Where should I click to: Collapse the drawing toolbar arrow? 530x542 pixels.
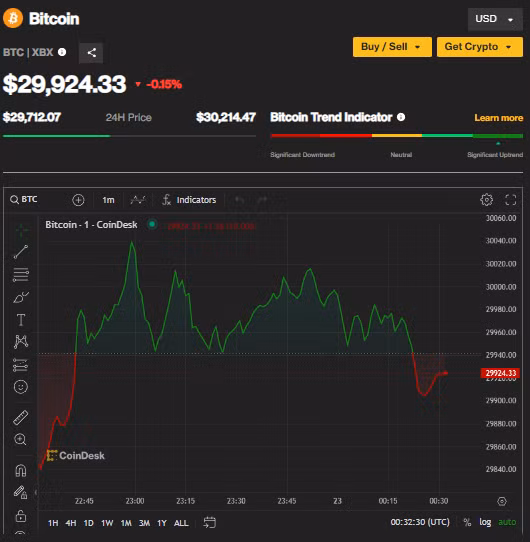click(x=36, y=492)
